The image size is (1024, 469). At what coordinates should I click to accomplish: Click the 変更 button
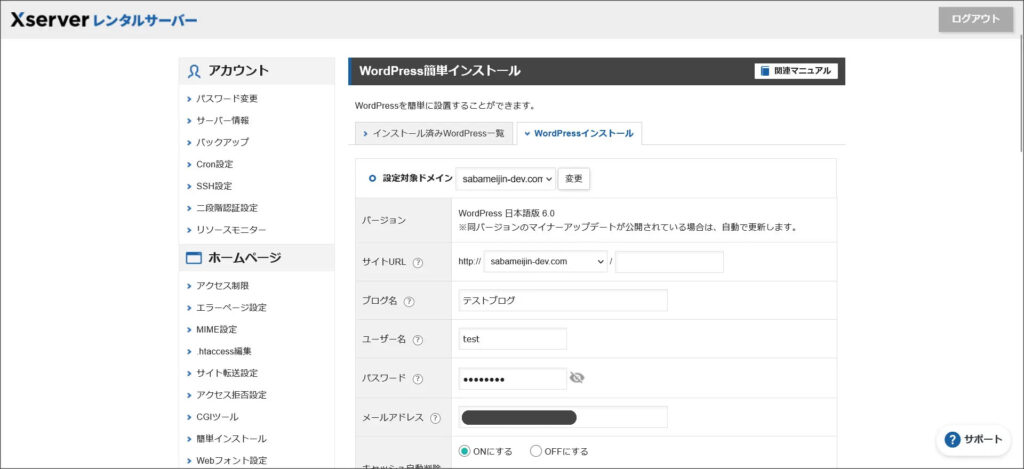(574, 178)
